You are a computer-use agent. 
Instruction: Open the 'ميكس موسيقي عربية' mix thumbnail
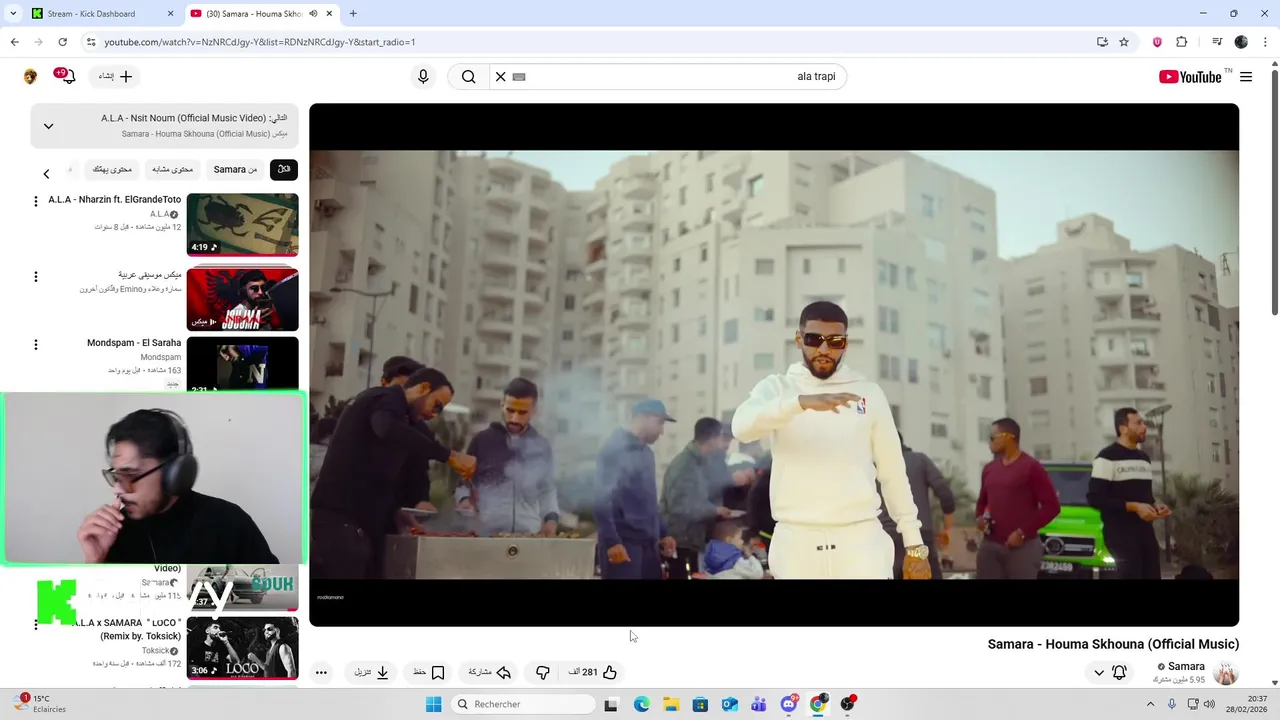click(x=242, y=299)
